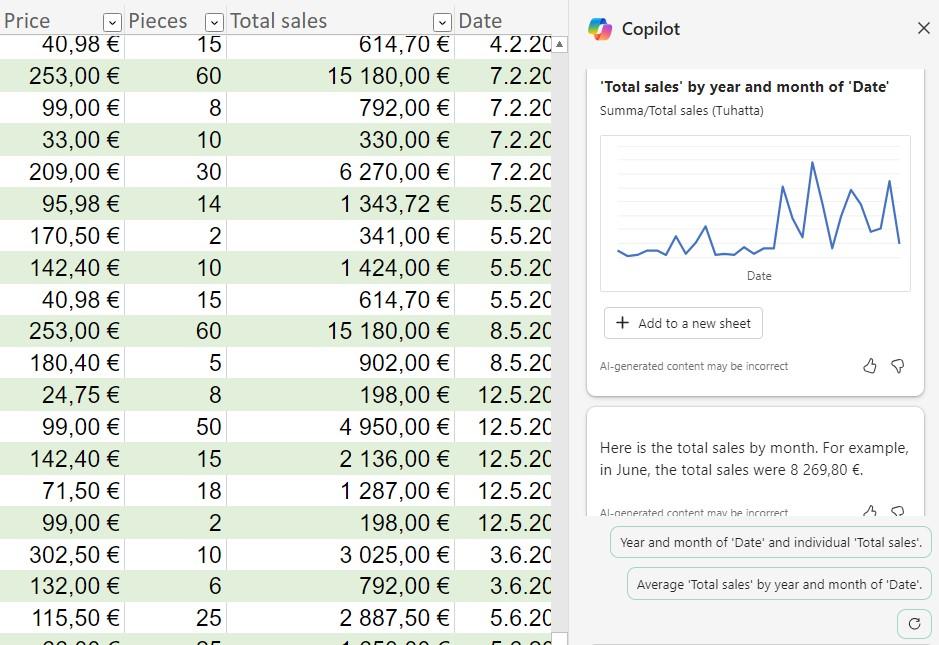Select the individual 'Total sales' suggestion

pos(770,542)
